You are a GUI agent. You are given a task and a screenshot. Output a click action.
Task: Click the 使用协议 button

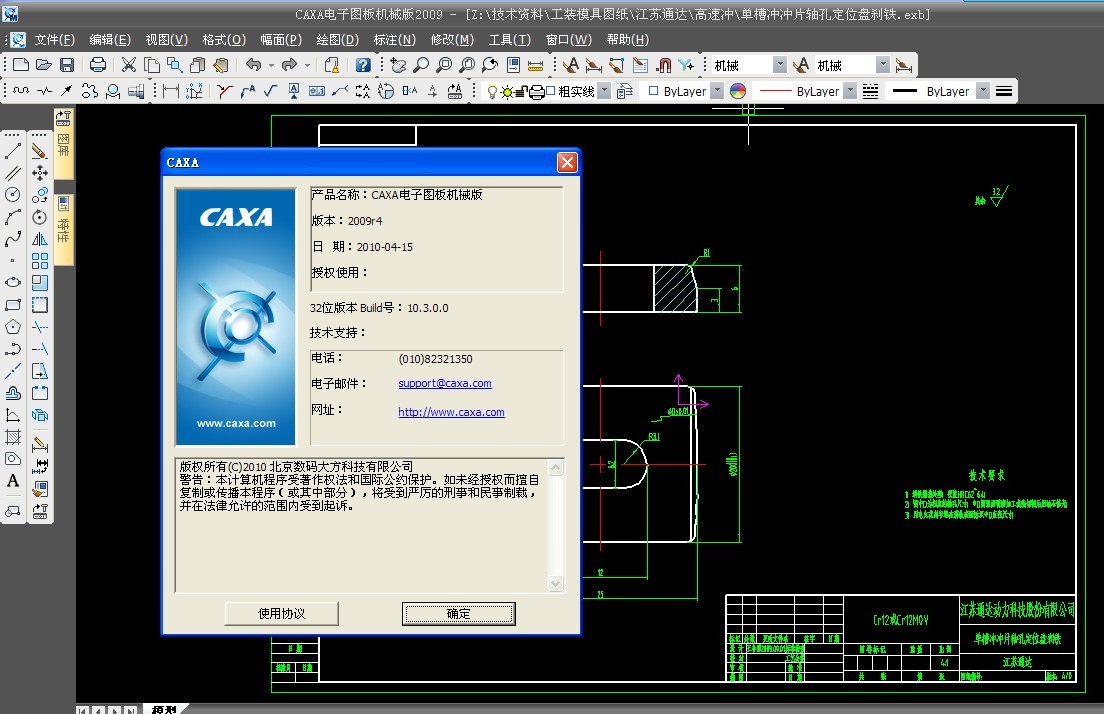coord(282,613)
